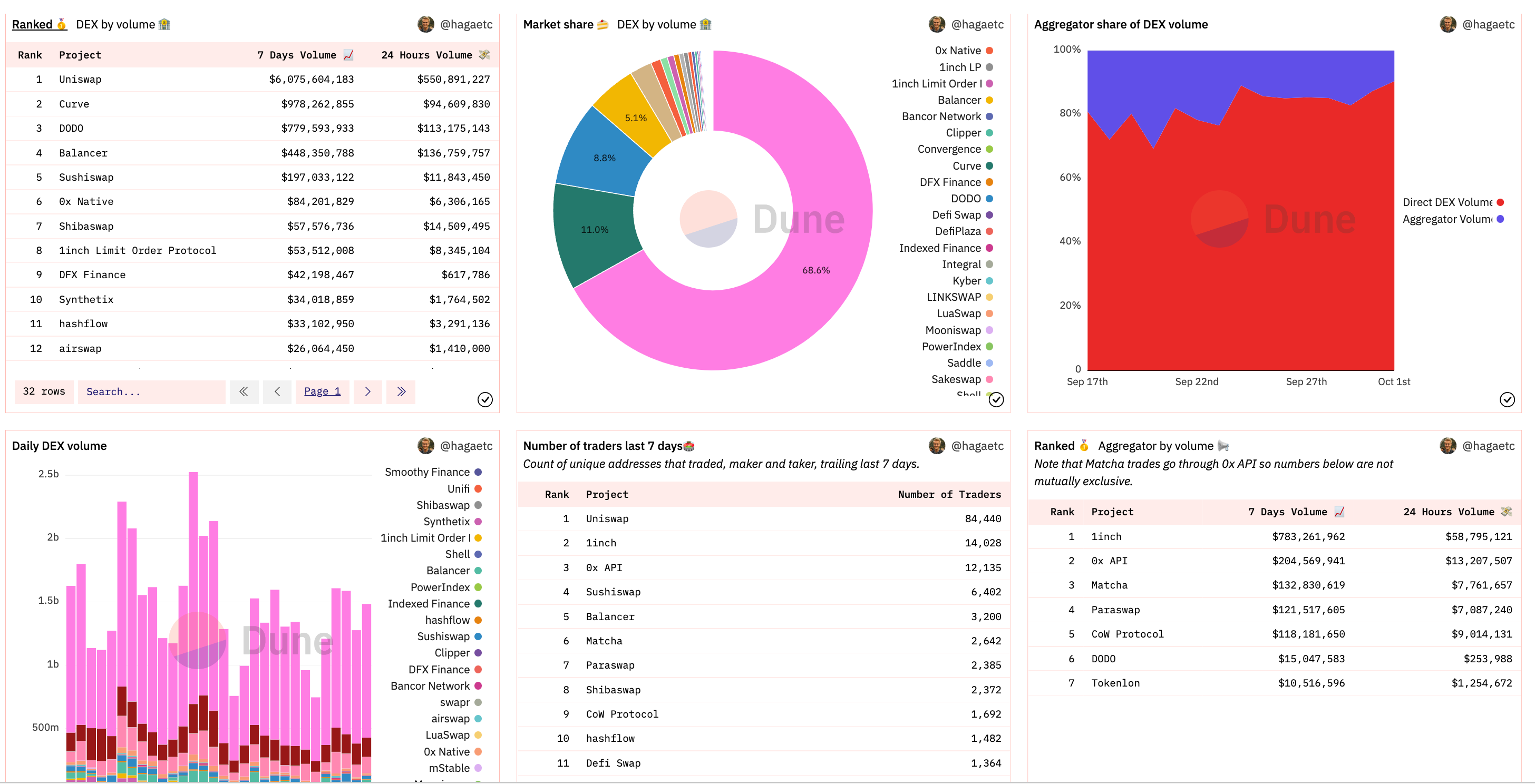The height and width of the screenshot is (784, 1535).
Task: Click the $448,350,788 Balancer volume cell
Action: coord(318,153)
